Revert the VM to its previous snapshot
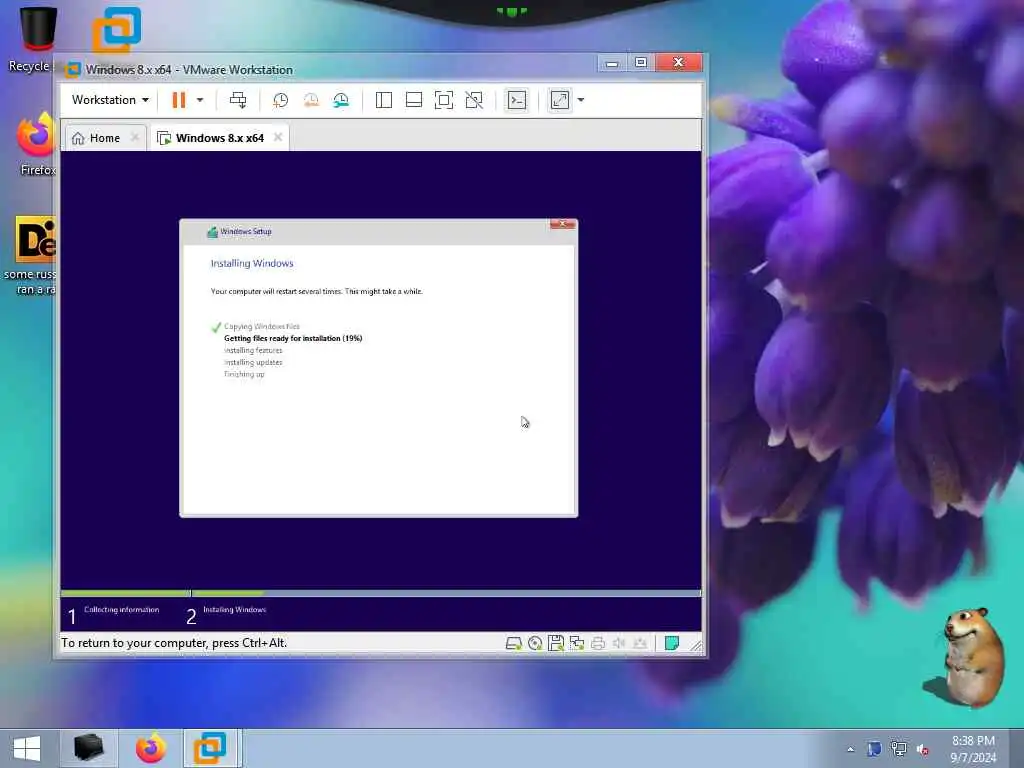Image resolution: width=1024 pixels, height=768 pixels. (x=311, y=100)
